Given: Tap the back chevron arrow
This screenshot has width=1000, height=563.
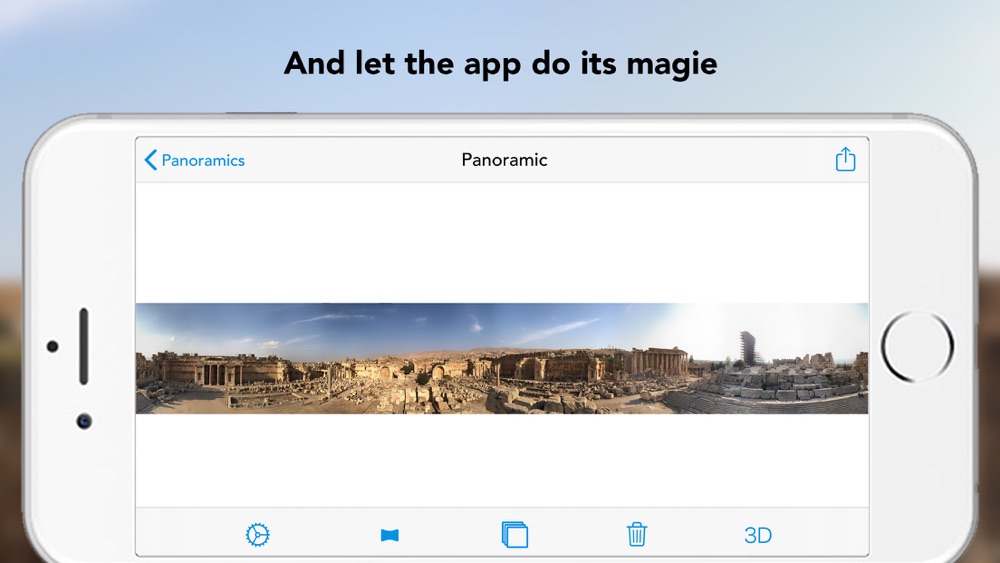Looking at the screenshot, I should coord(151,160).
